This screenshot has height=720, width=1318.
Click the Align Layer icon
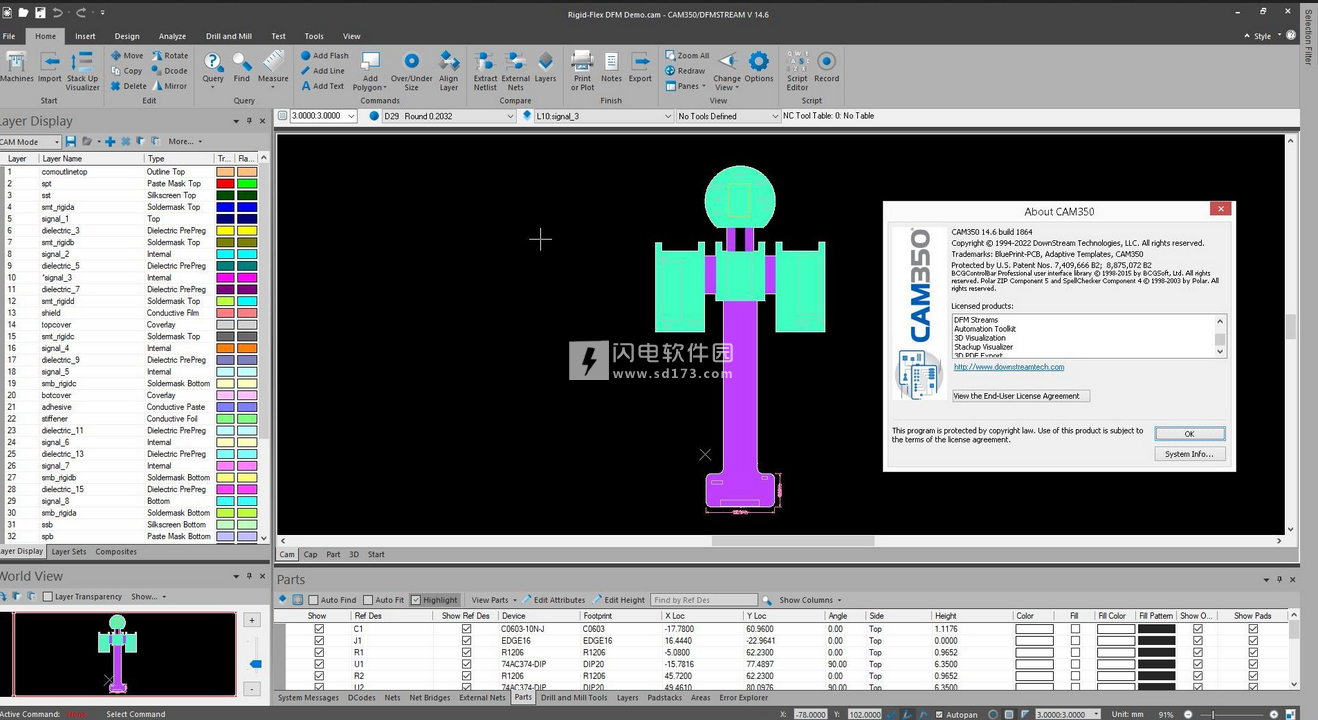(x=449, y=71)
